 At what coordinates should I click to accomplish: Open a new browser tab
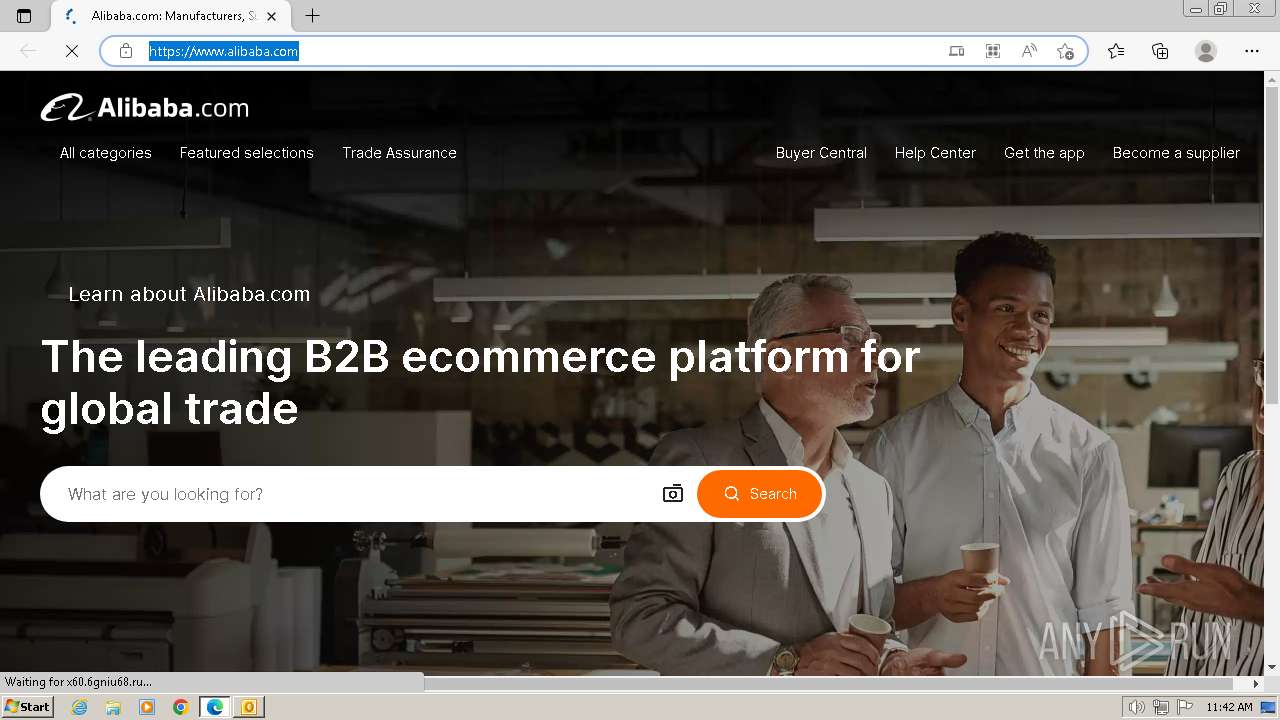312,16
